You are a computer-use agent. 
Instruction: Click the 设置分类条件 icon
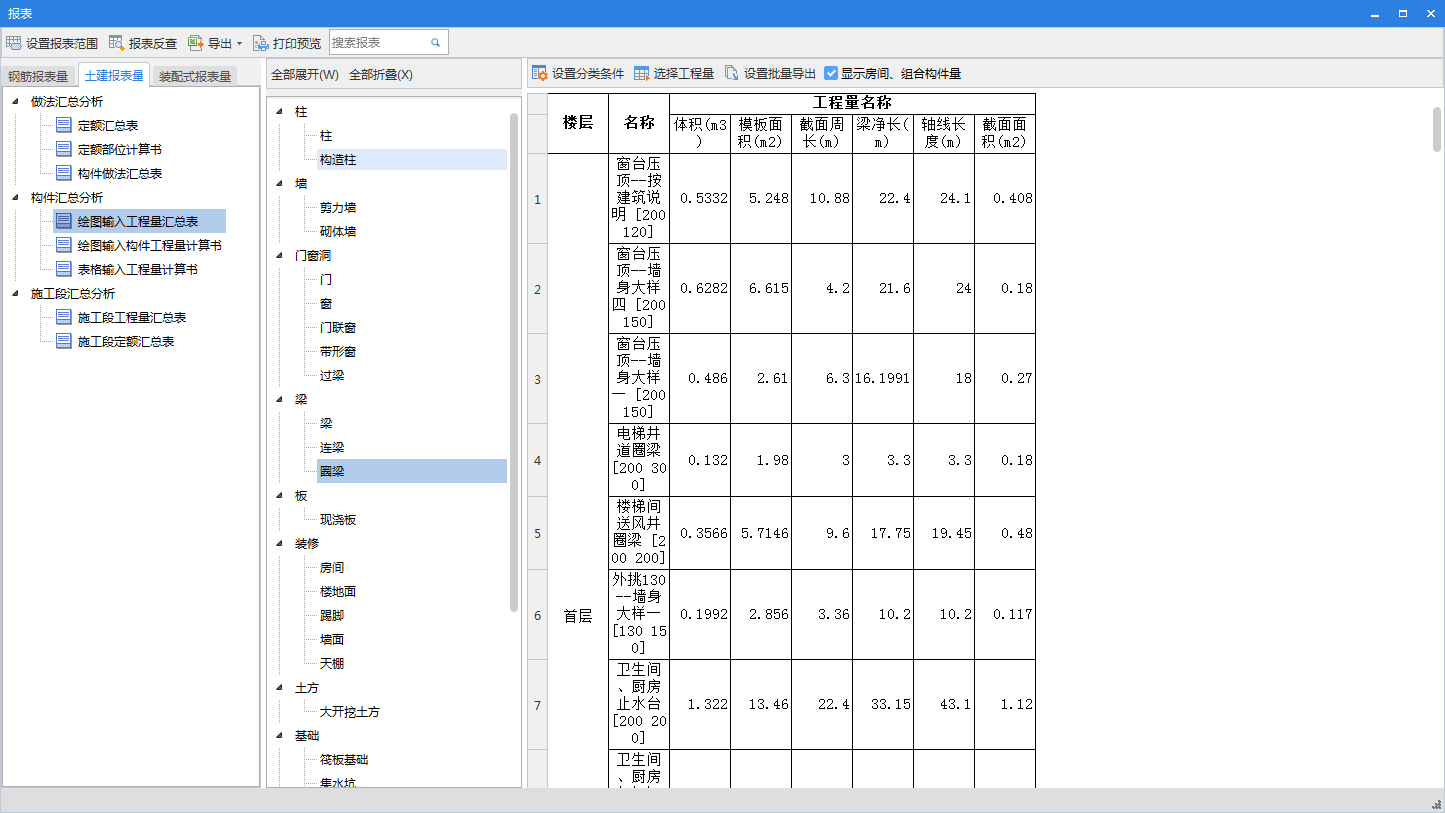pyautogui.click(x=540, y=73)
